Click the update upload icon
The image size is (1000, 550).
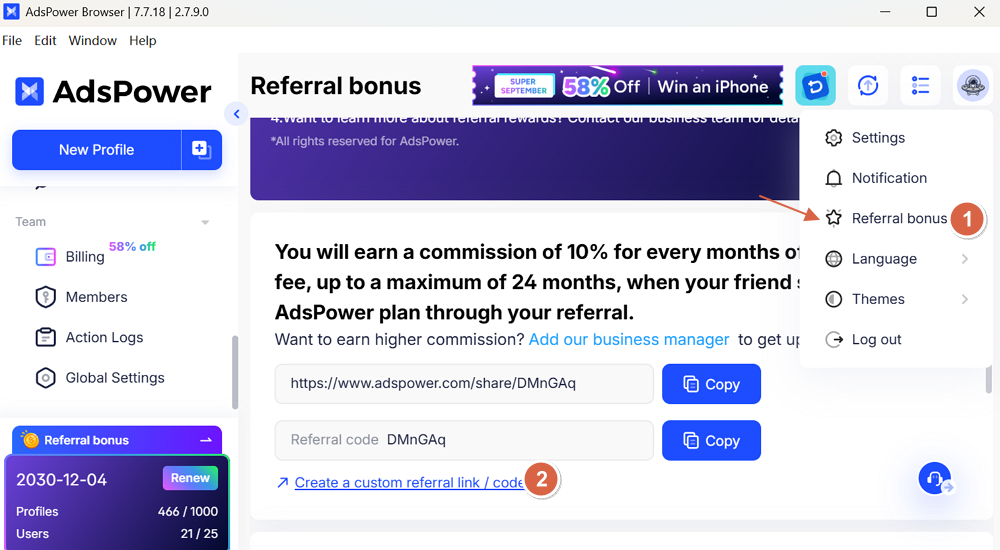[868, 86]
